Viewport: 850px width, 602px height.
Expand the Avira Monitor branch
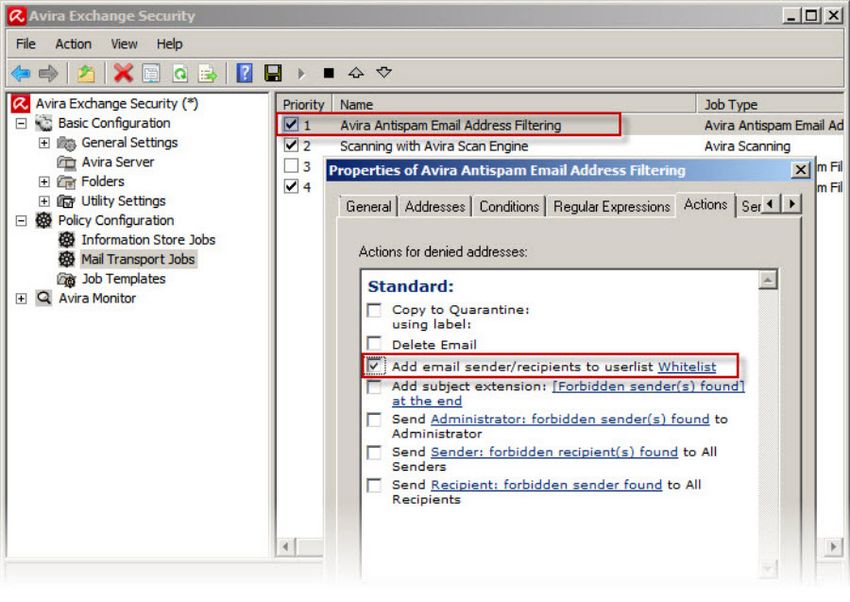tap(21, 299)
